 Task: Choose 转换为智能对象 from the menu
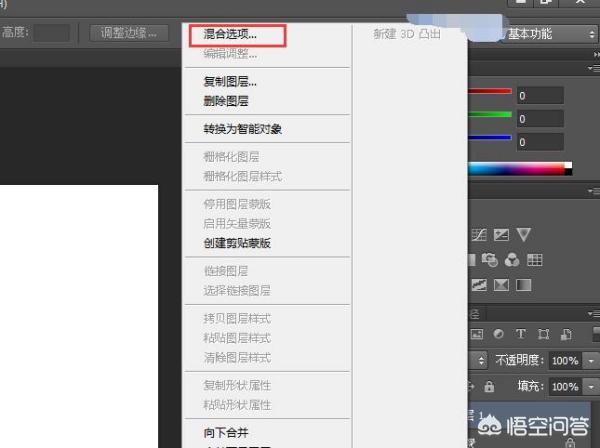pos(243,129)
